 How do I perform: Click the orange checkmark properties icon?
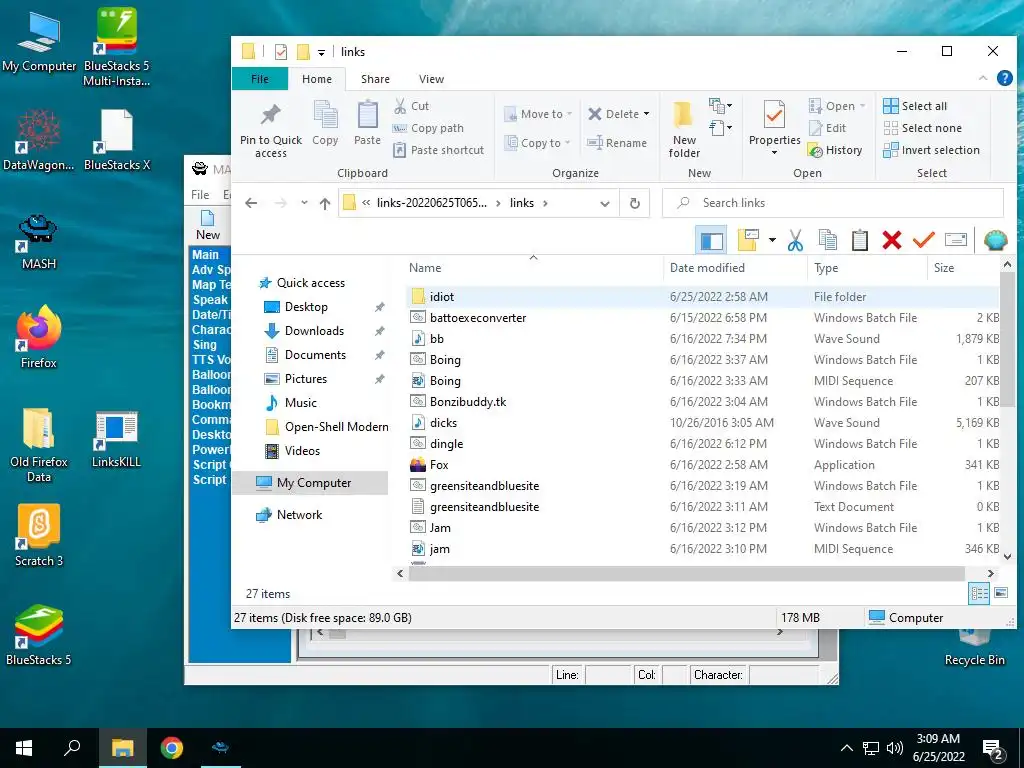click(x=923, y=240)
